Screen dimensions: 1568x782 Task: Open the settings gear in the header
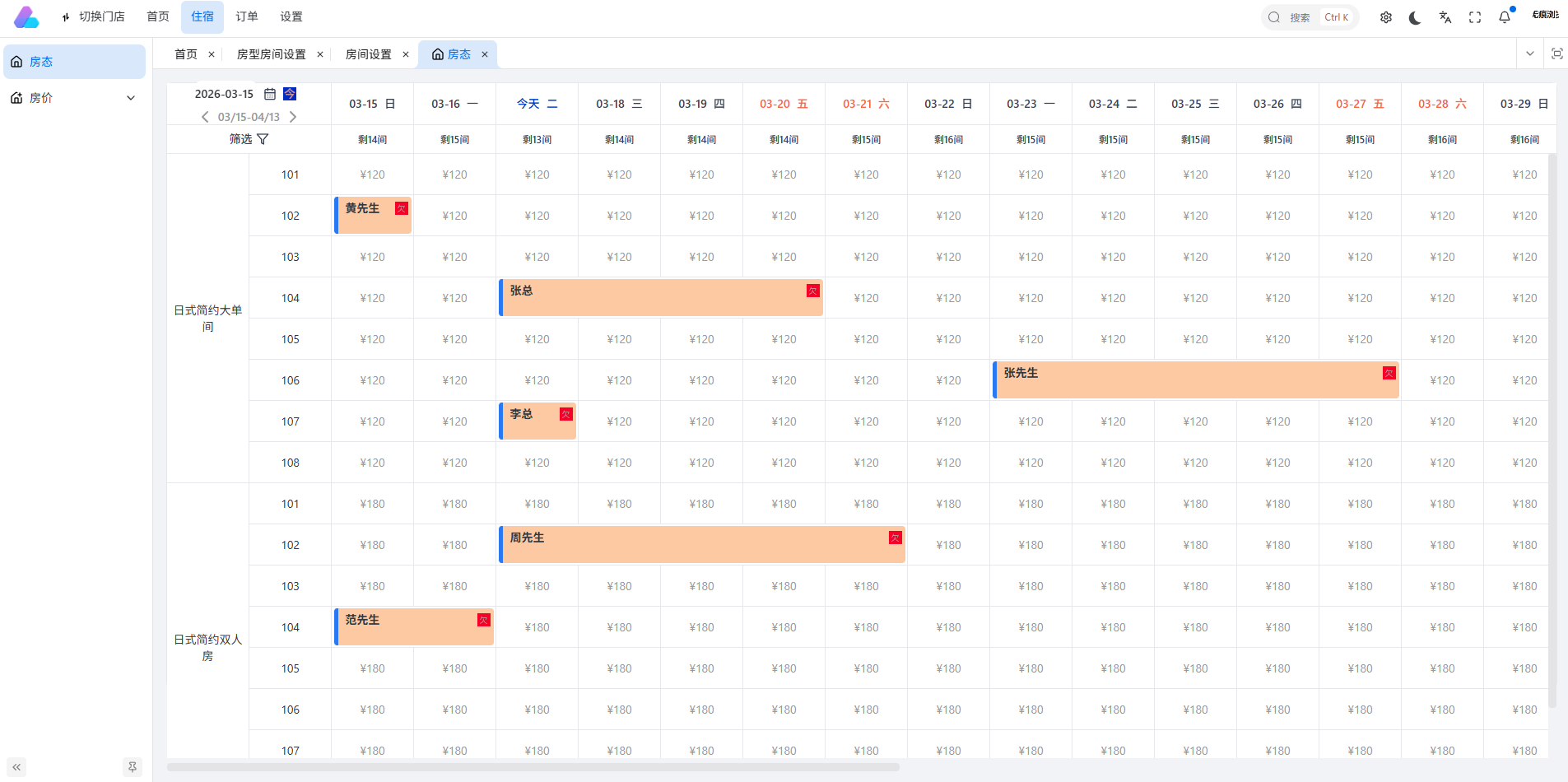coord(1386,17)
